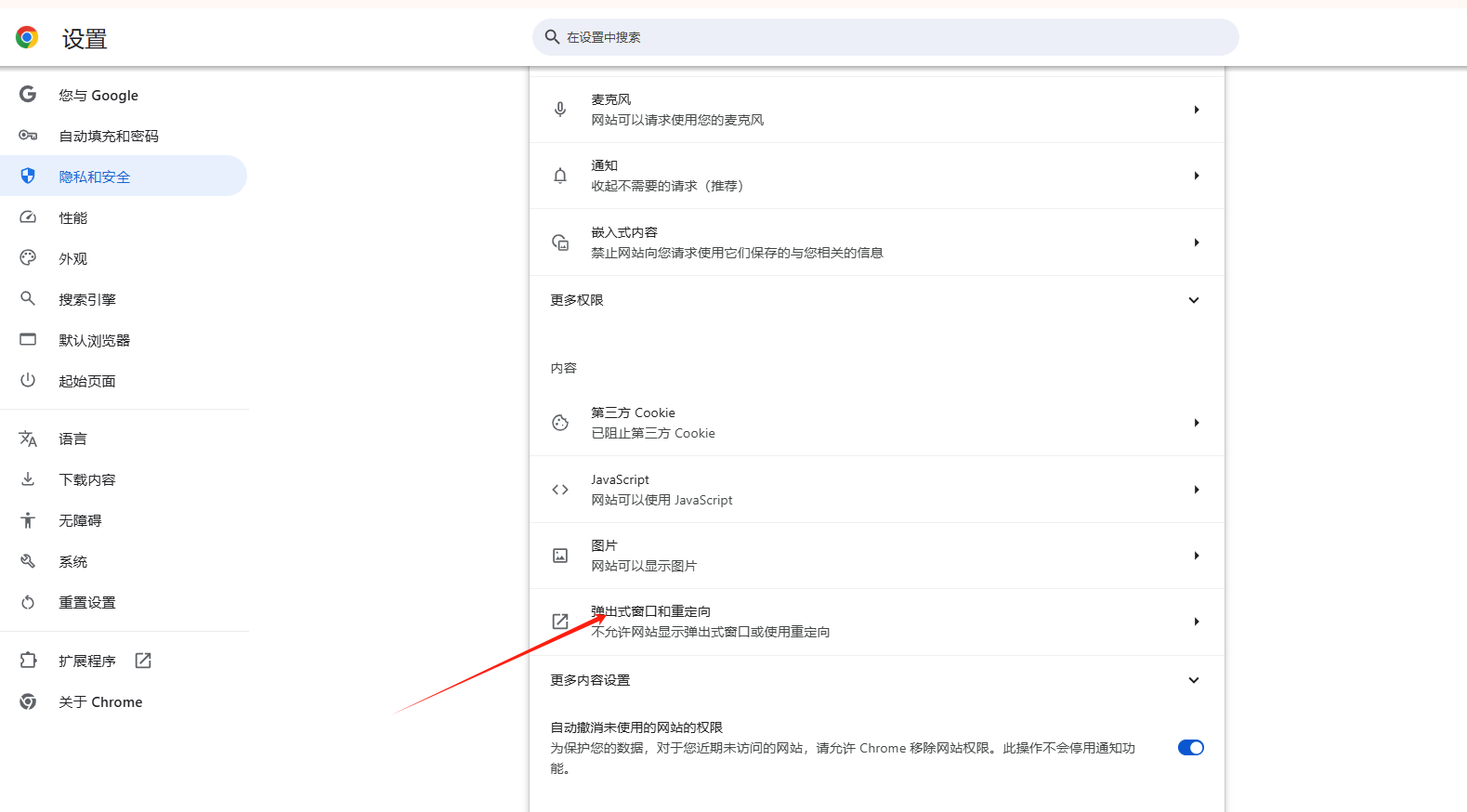
Task: Click the shield icon for 隐私和安全
Action: coord(28,177)
